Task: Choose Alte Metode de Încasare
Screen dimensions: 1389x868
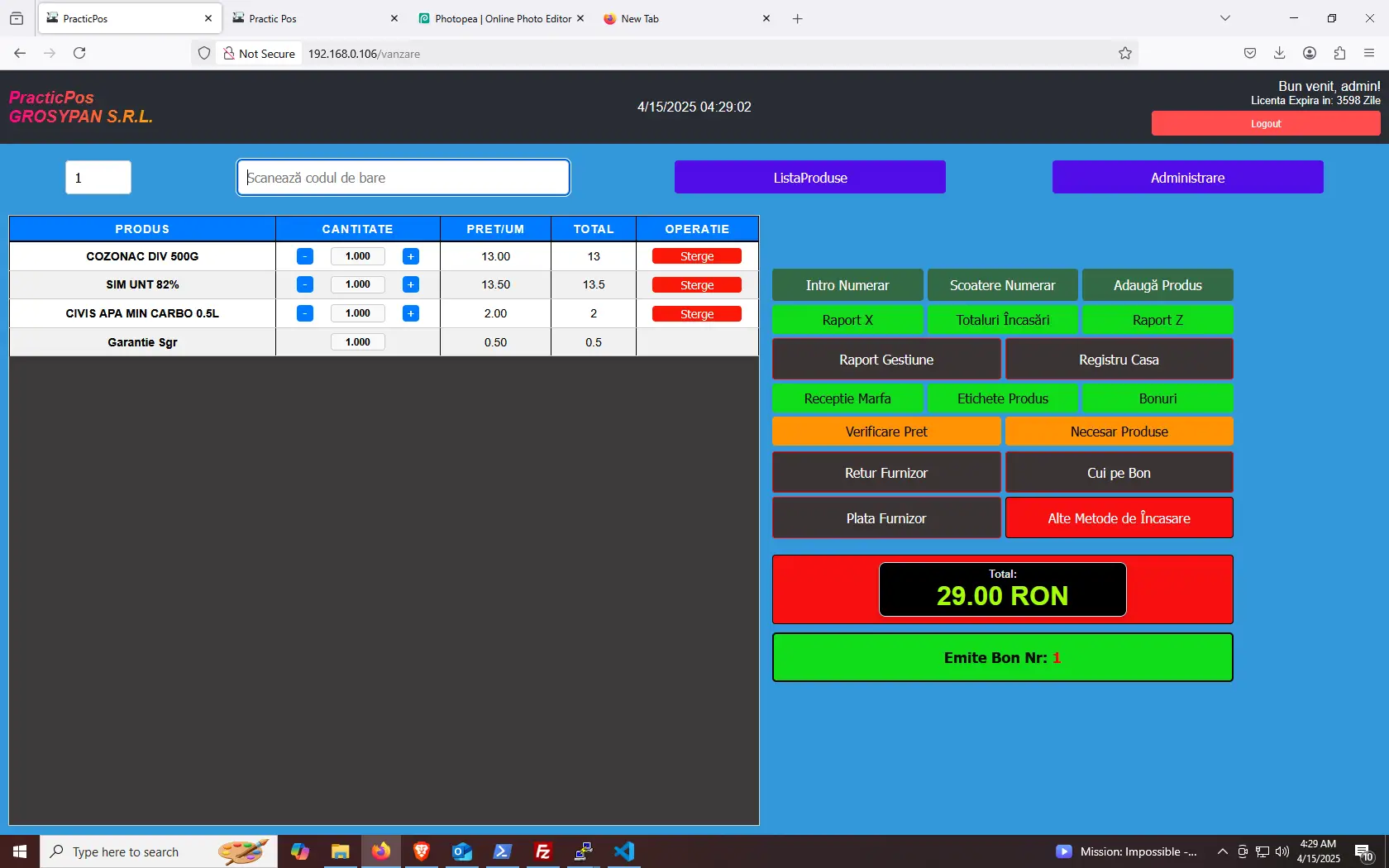Action: [x=1119, y=518]
